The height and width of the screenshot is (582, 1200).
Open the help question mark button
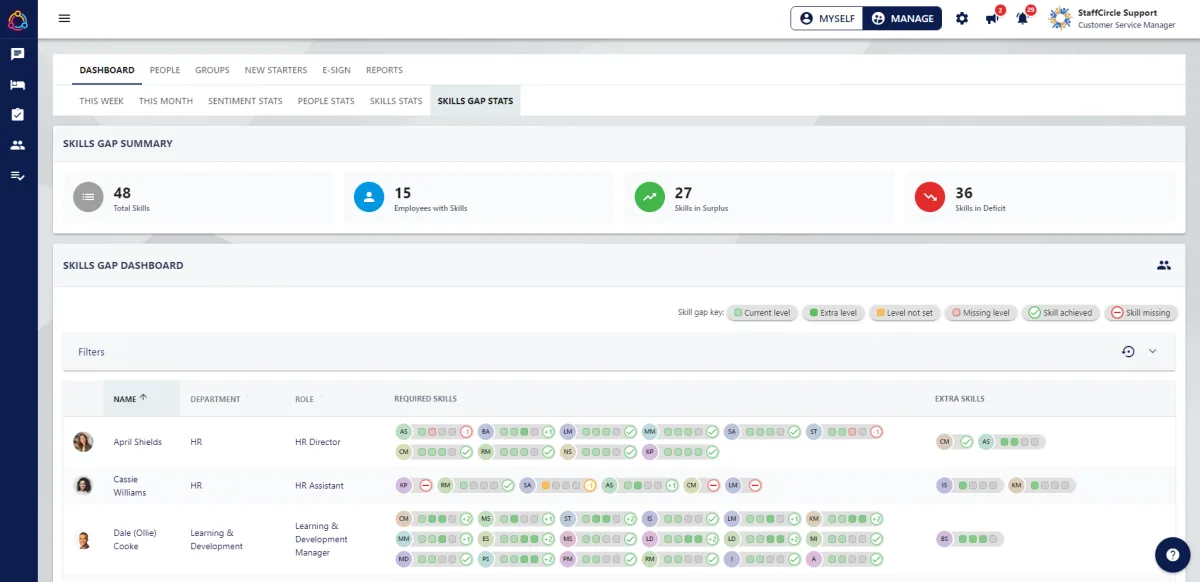coord(1172,555)
